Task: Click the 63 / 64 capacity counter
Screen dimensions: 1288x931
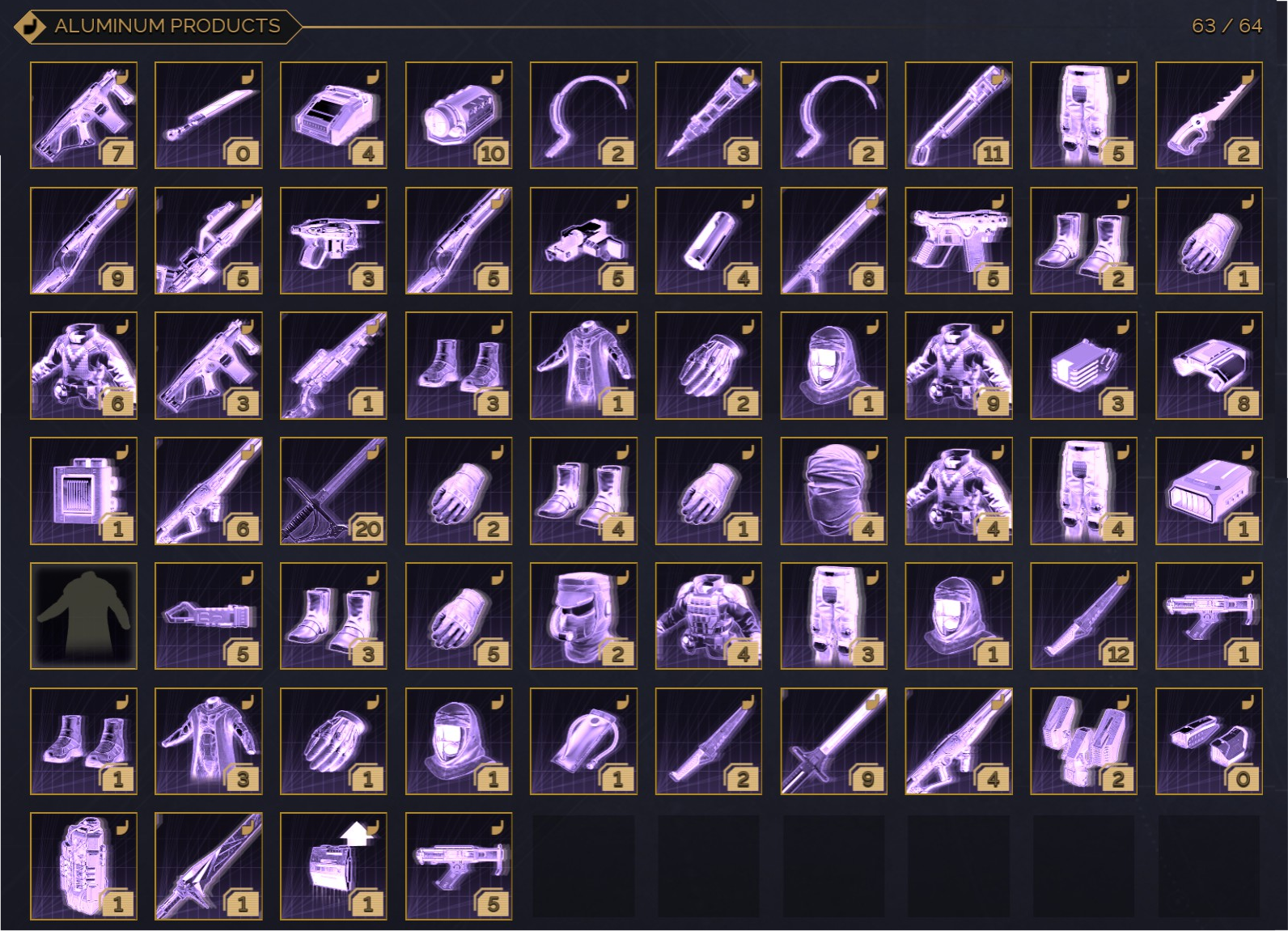Action: tap(1227, 26)
